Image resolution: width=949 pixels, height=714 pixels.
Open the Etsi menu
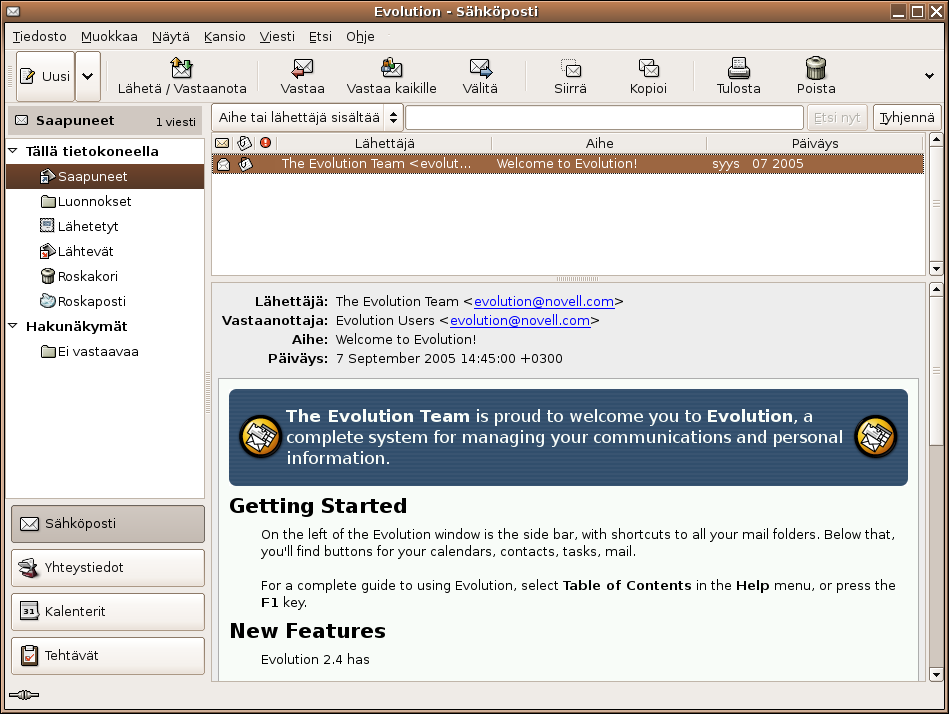click(x=320, y=36)
